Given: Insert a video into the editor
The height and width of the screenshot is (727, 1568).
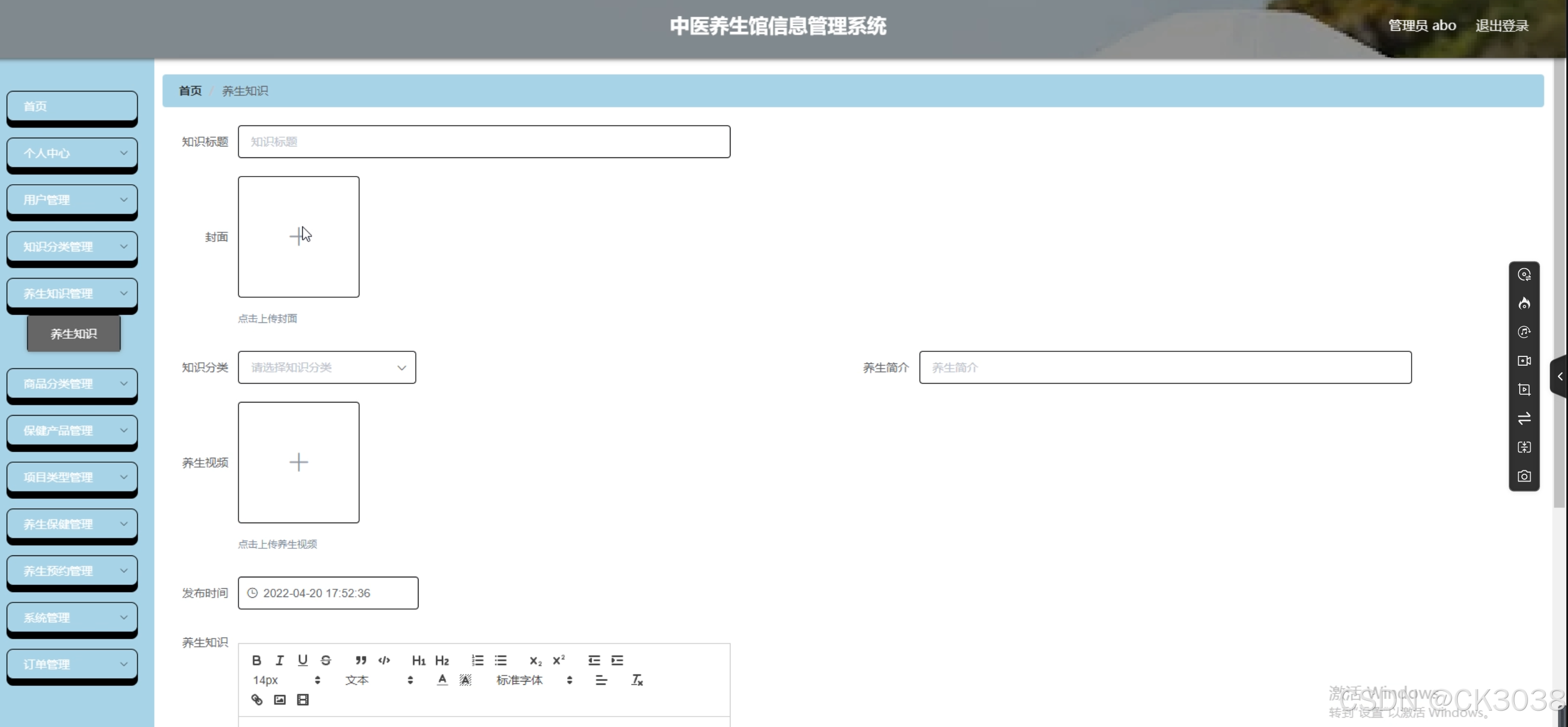Looking at the screenshot, I should 303,700.
